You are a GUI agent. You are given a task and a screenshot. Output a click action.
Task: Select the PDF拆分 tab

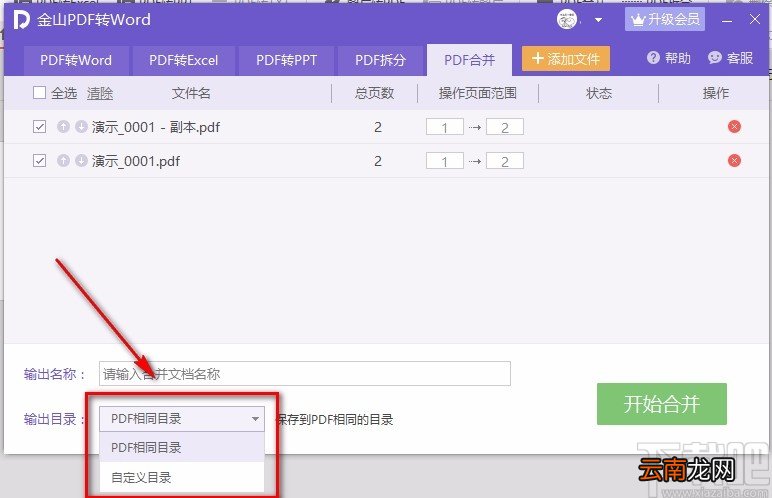[x=380, y=60]
